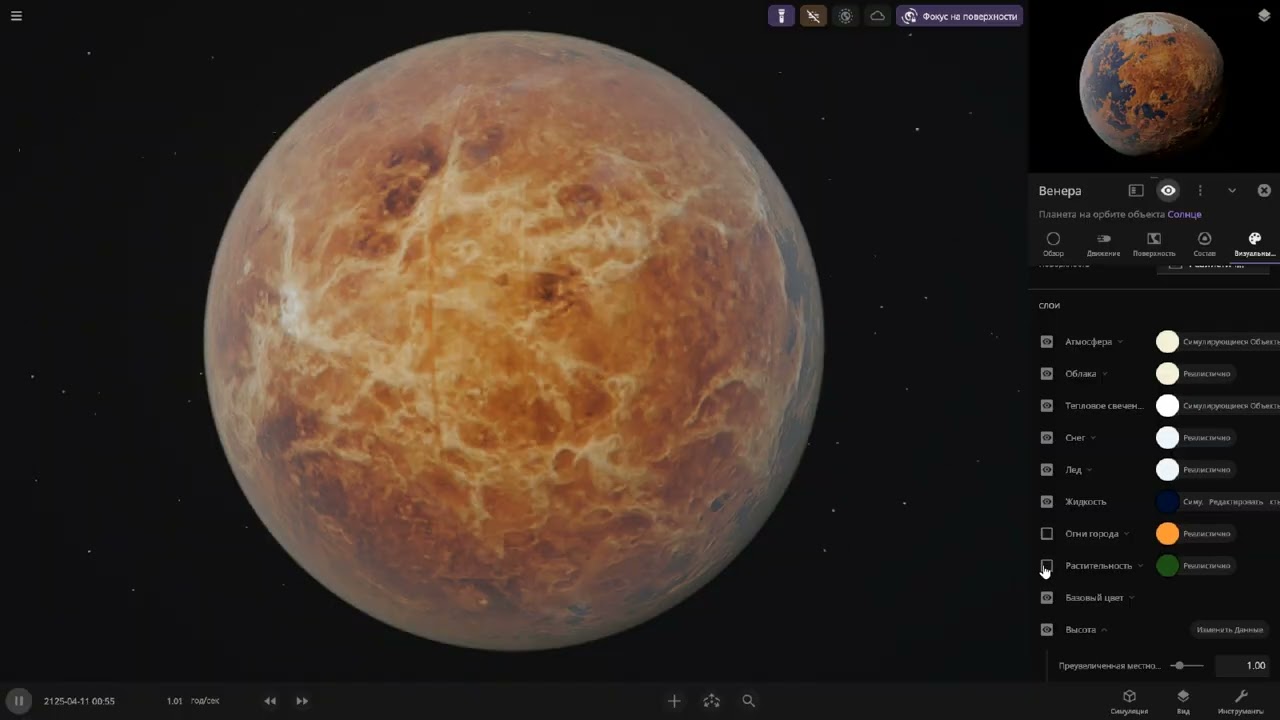This screenshot has height=720, width=1280.
Task: Open the Лед color swatch
Action: click(x=1167, y=470)
